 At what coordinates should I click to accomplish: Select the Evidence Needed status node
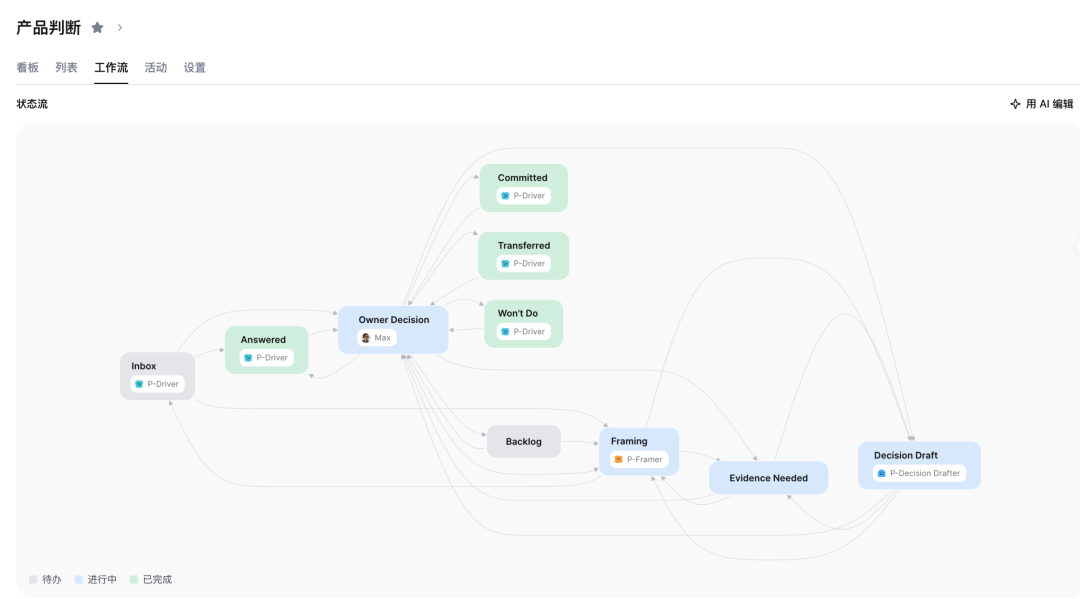coord(769,478)
